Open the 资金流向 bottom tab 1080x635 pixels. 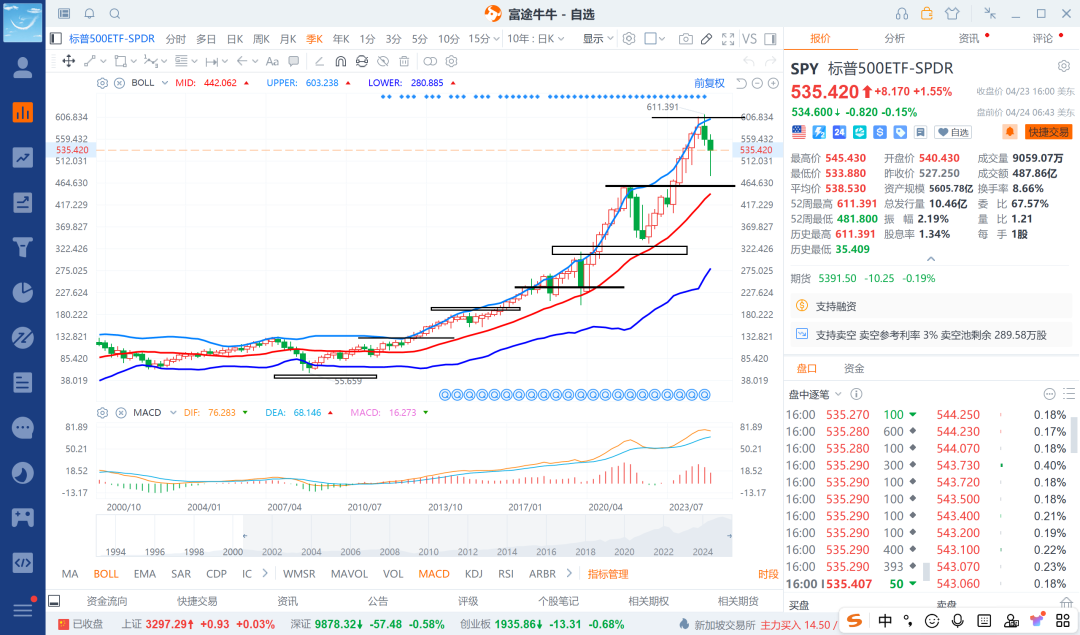click(107, 601)
